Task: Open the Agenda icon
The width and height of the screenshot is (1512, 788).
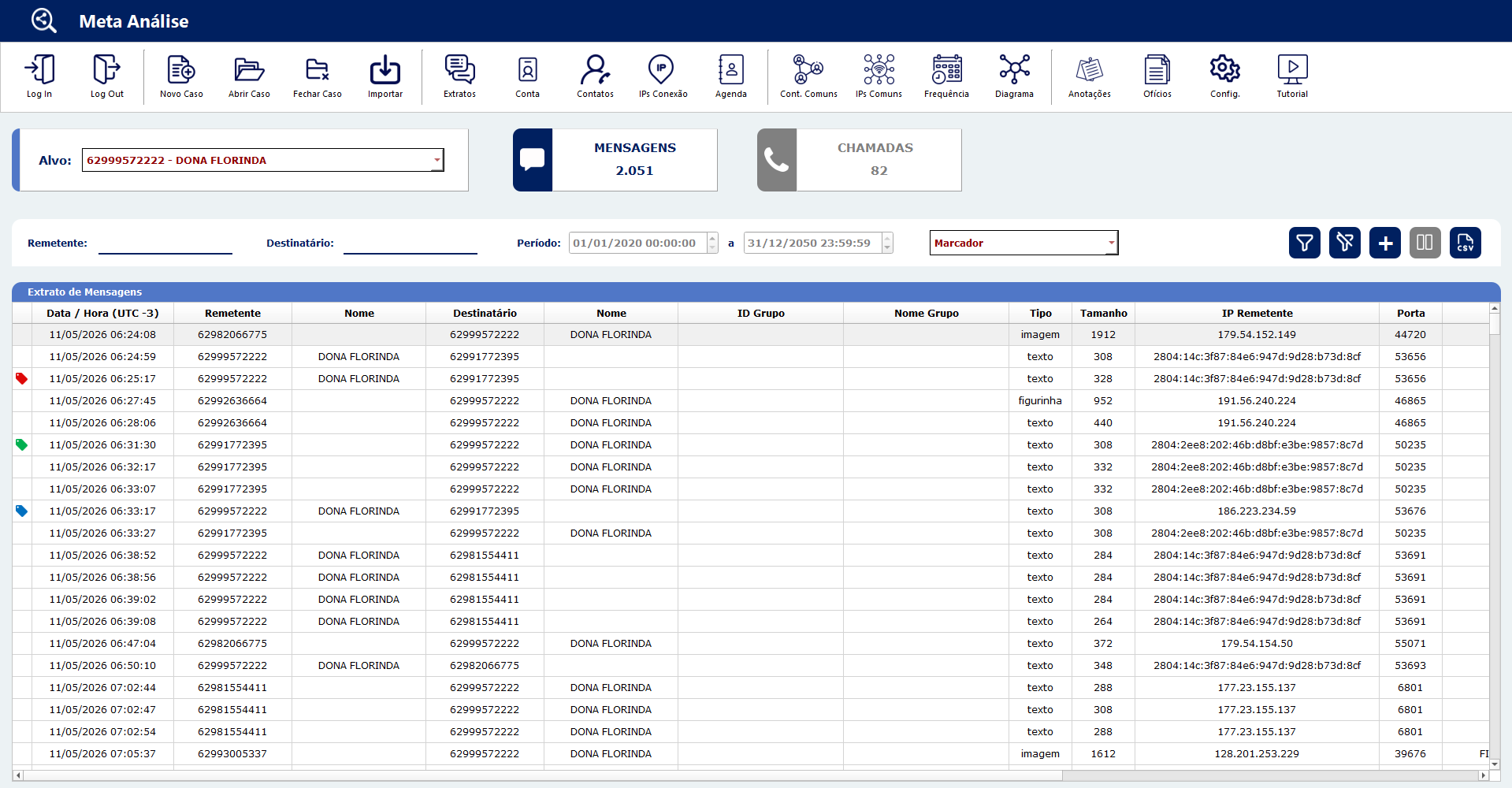Action: 731,76
